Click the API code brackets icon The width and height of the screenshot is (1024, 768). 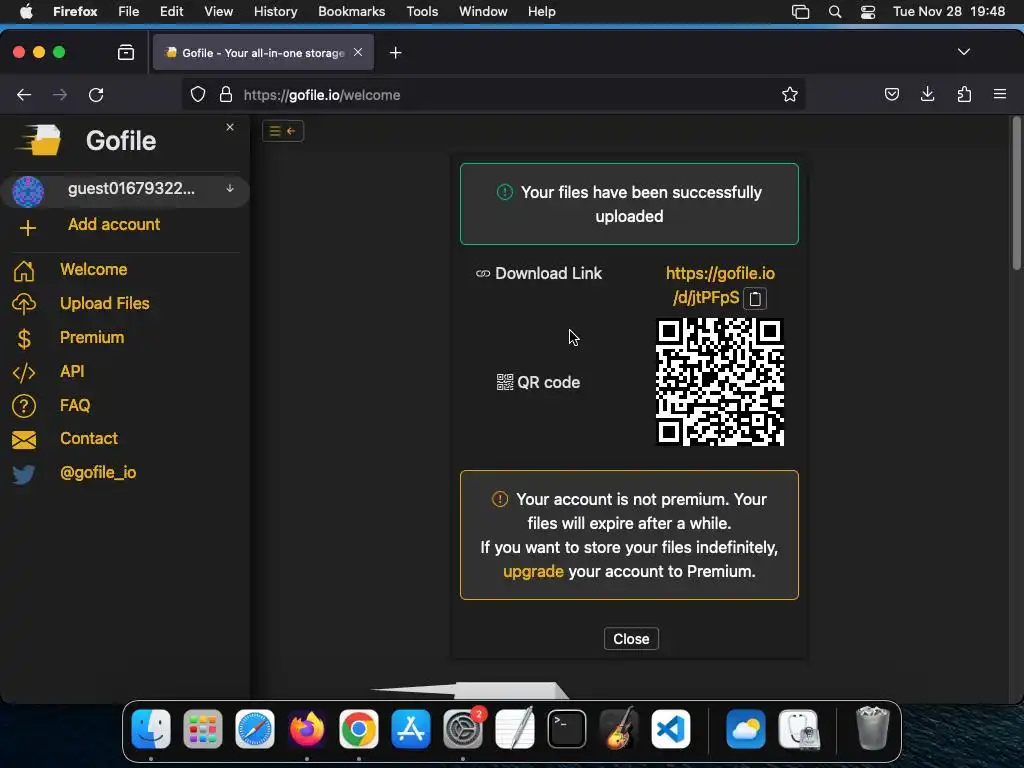tap(24, 372)
